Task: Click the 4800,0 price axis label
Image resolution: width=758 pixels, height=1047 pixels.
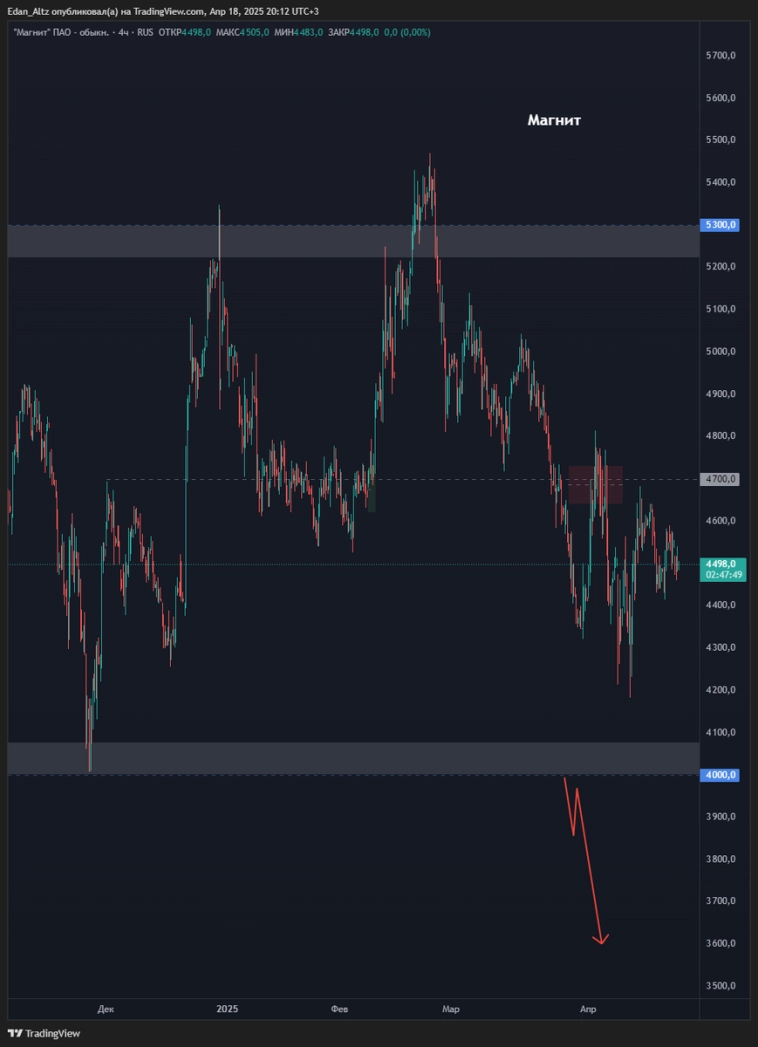Action: point(720,436)
